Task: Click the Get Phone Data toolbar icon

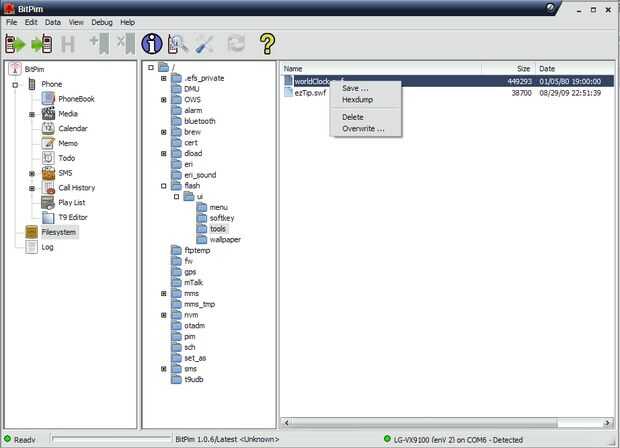Action: pos(15,43)
